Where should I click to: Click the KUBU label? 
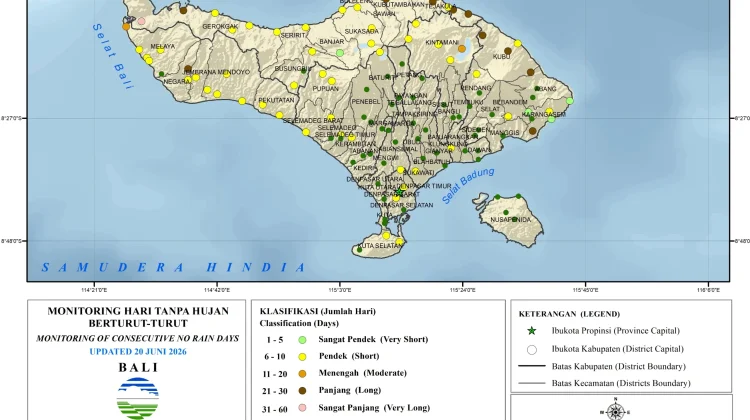tap(501, 56)
